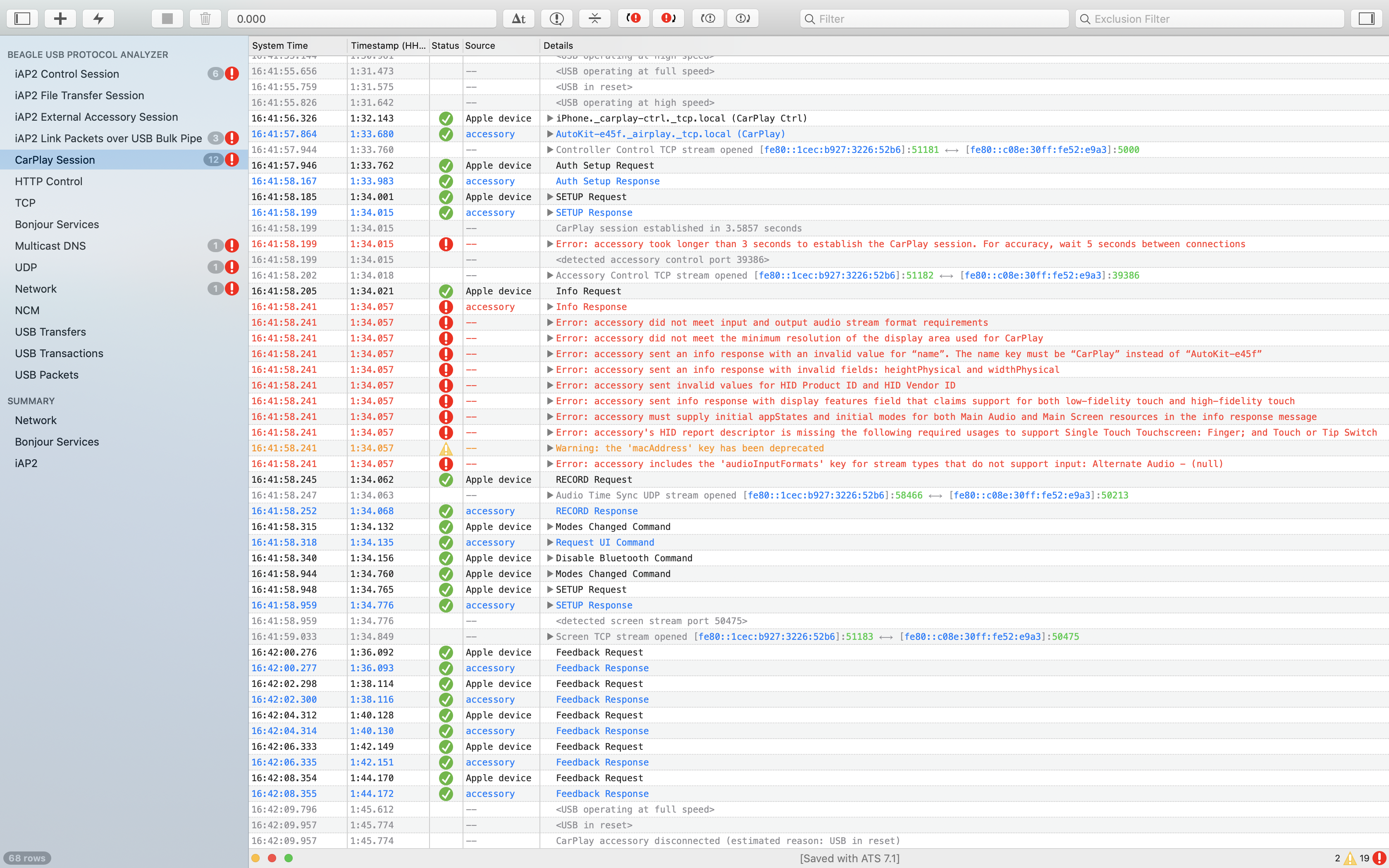
Task: Click the red dot in status bar
Action: [272, 858]
